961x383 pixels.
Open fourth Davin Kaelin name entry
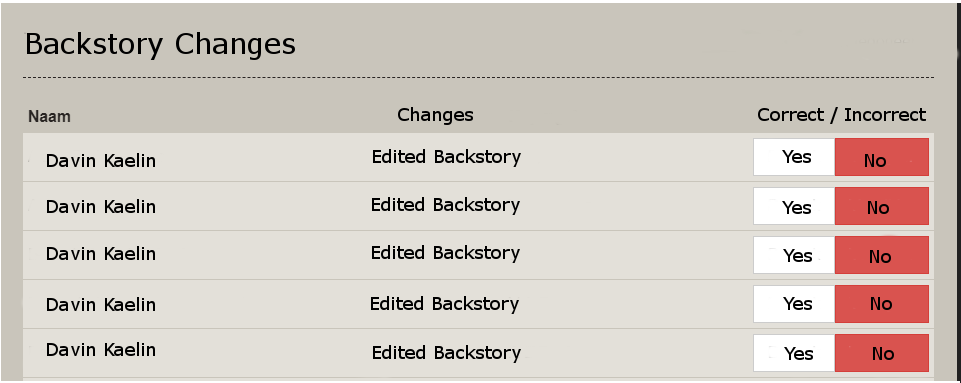tap(101, 305)
